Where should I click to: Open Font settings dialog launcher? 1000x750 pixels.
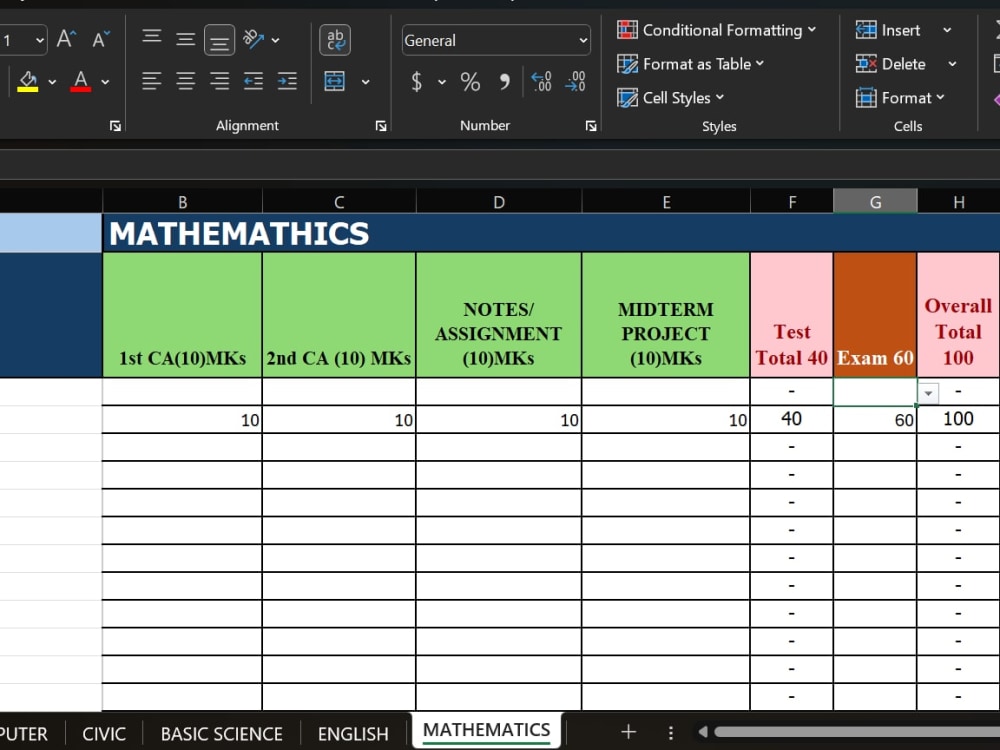[115, 126]
